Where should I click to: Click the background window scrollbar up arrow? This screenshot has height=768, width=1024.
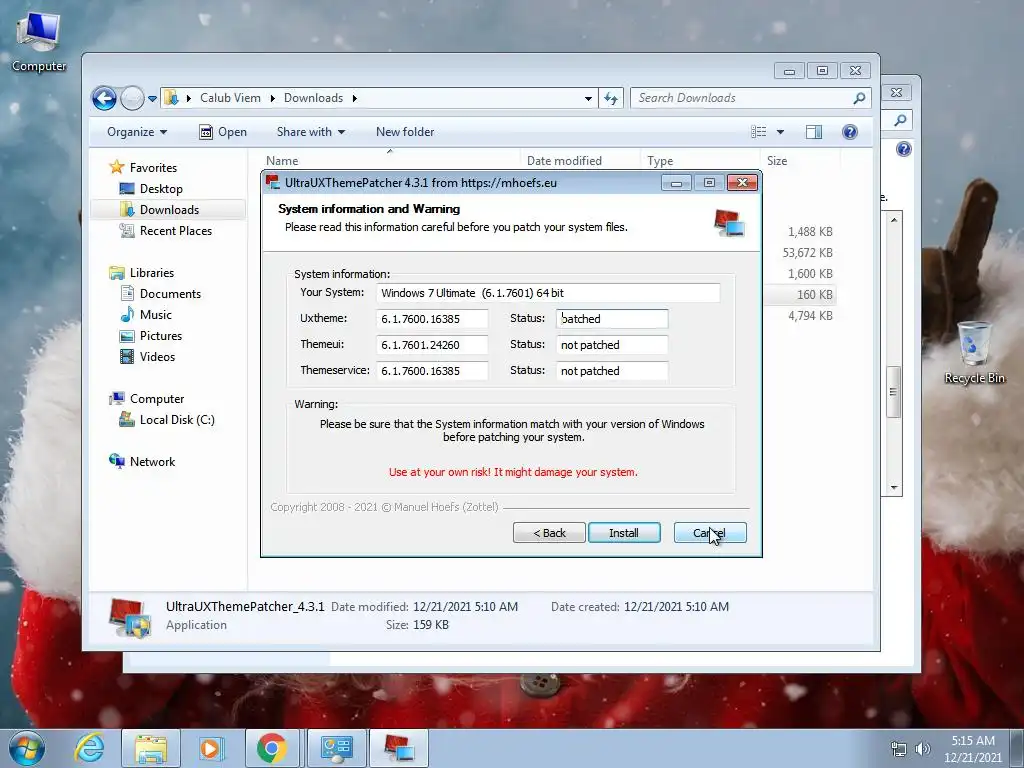[894, 220]
